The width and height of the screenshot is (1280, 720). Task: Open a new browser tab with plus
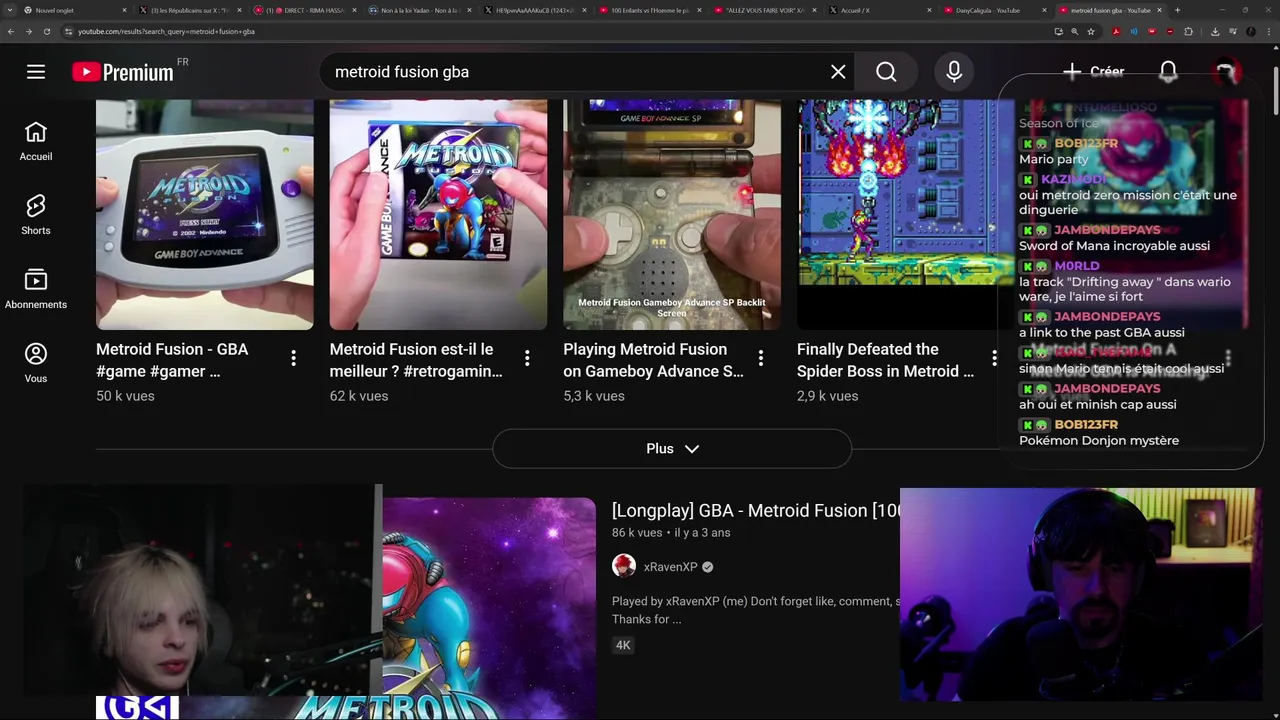point(1177,10)
